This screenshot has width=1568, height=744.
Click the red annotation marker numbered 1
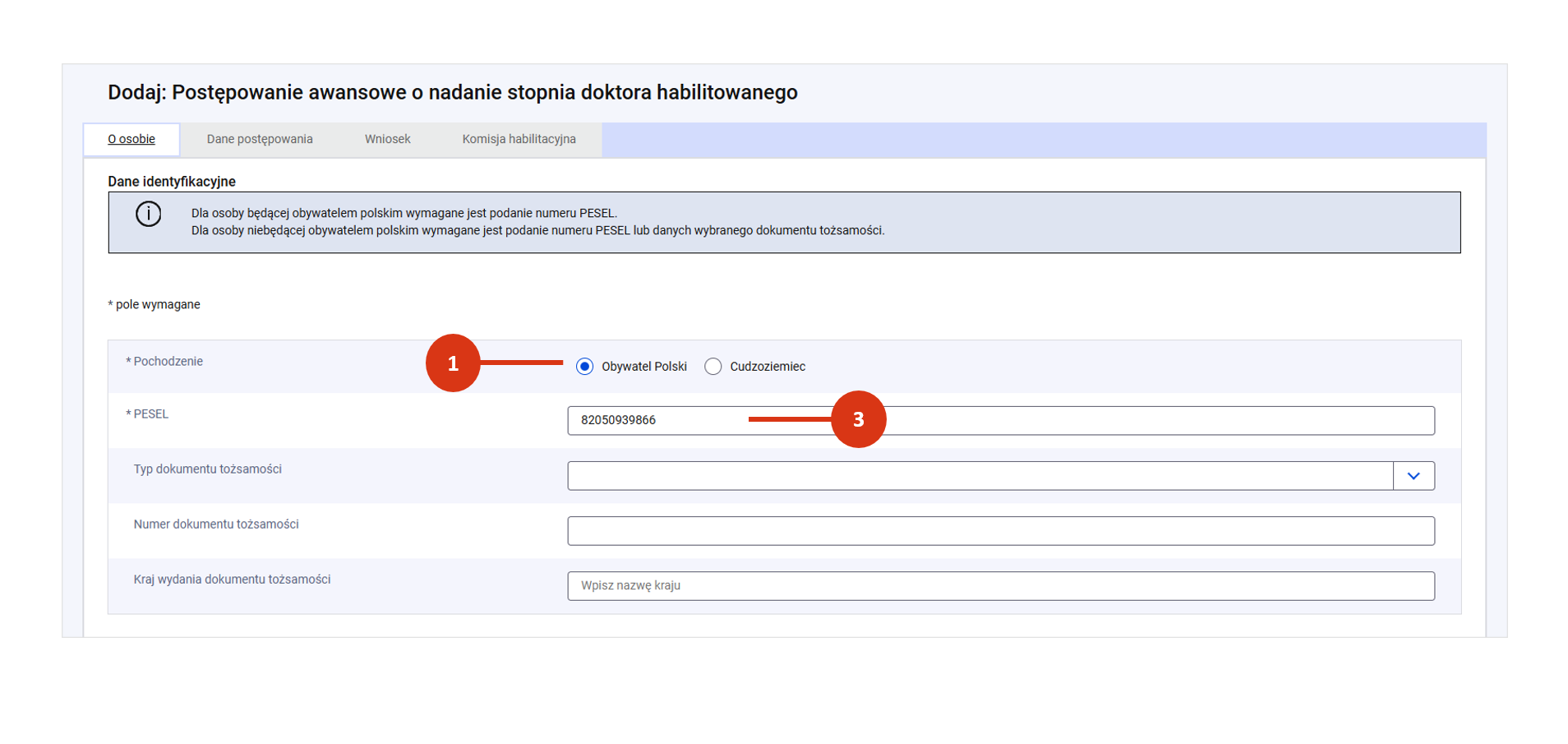click(453, 363)
